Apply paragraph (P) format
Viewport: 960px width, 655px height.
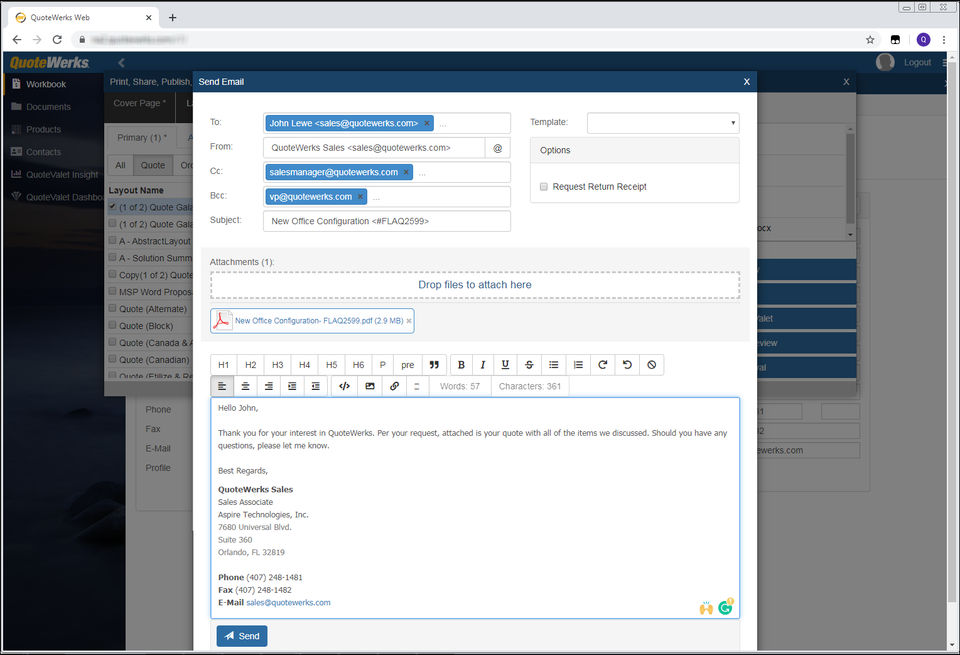(x=383, y=365)
